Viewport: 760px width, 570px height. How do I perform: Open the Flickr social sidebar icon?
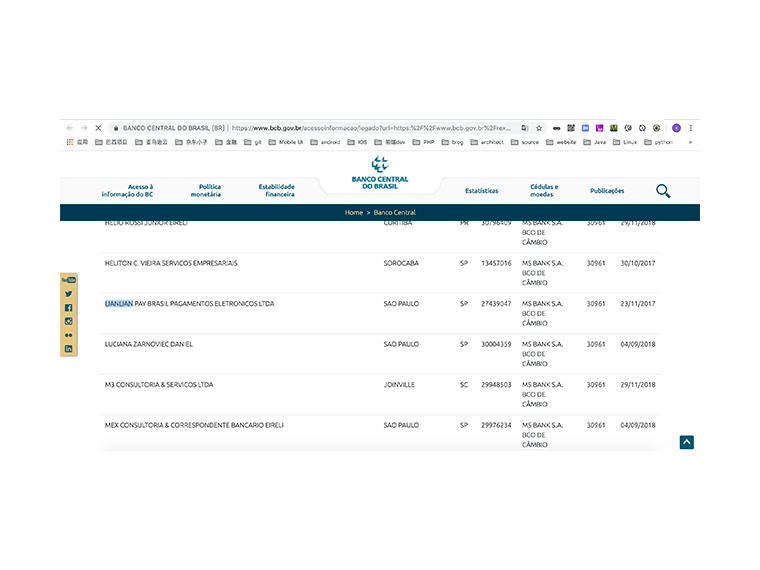68,335
